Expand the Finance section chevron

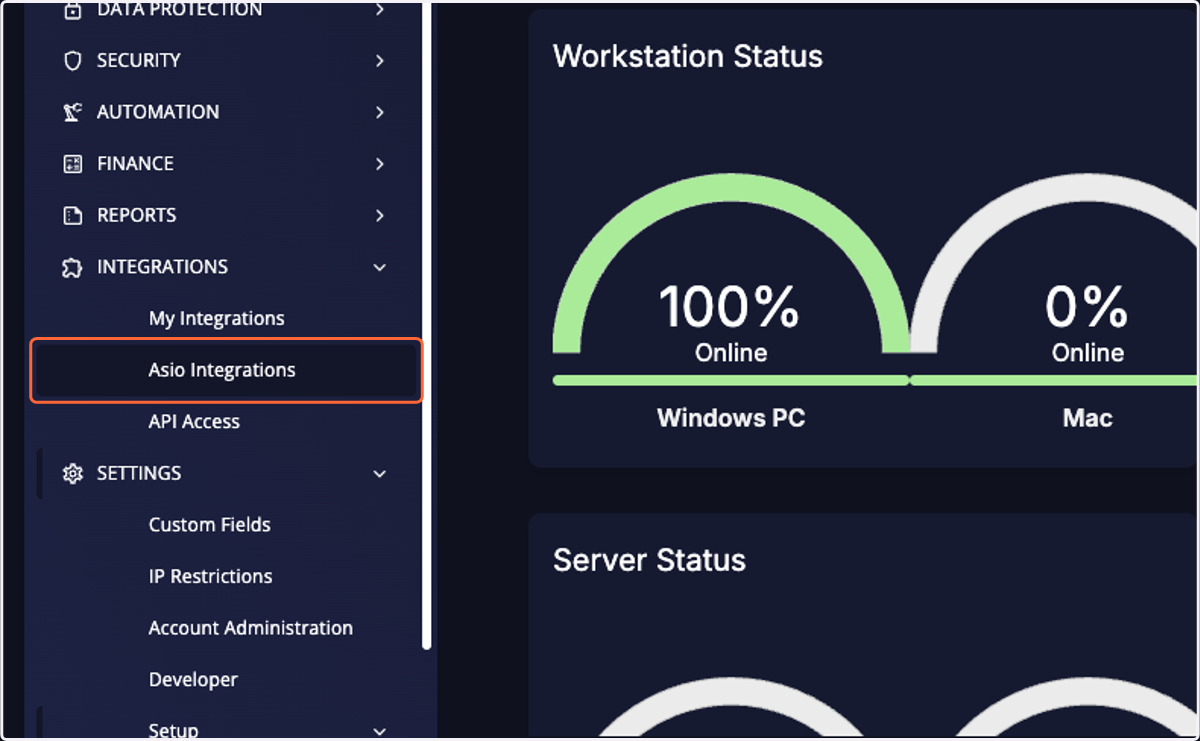380,164
